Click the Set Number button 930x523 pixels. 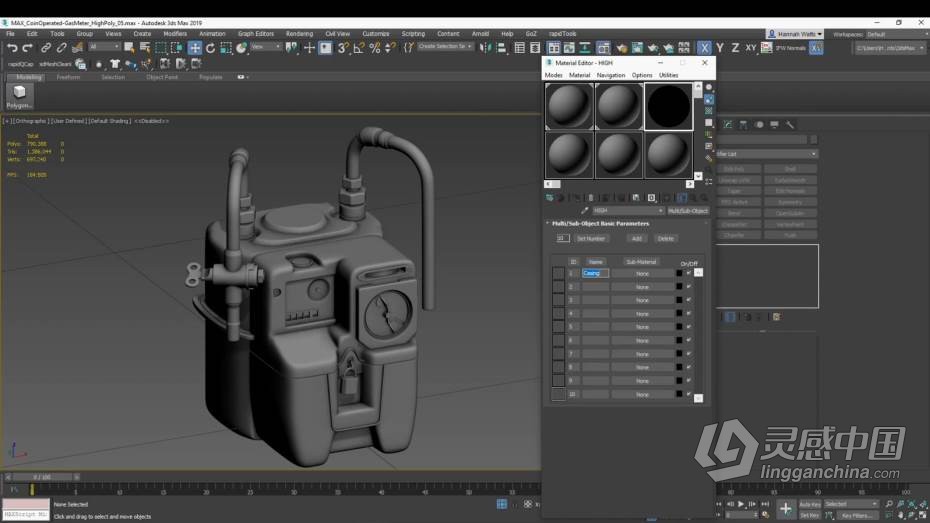point(591,238)
